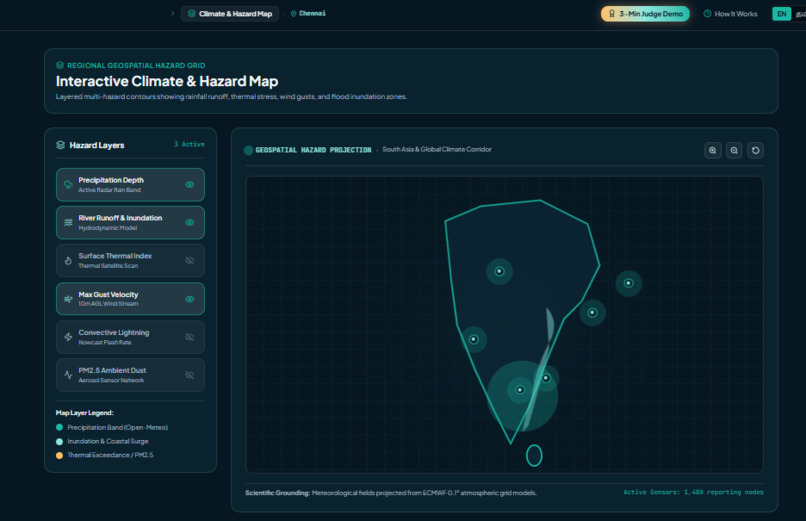Click the teal Precipitation Band legend swatch
This screenshot has height=521, width=806.
60,427
